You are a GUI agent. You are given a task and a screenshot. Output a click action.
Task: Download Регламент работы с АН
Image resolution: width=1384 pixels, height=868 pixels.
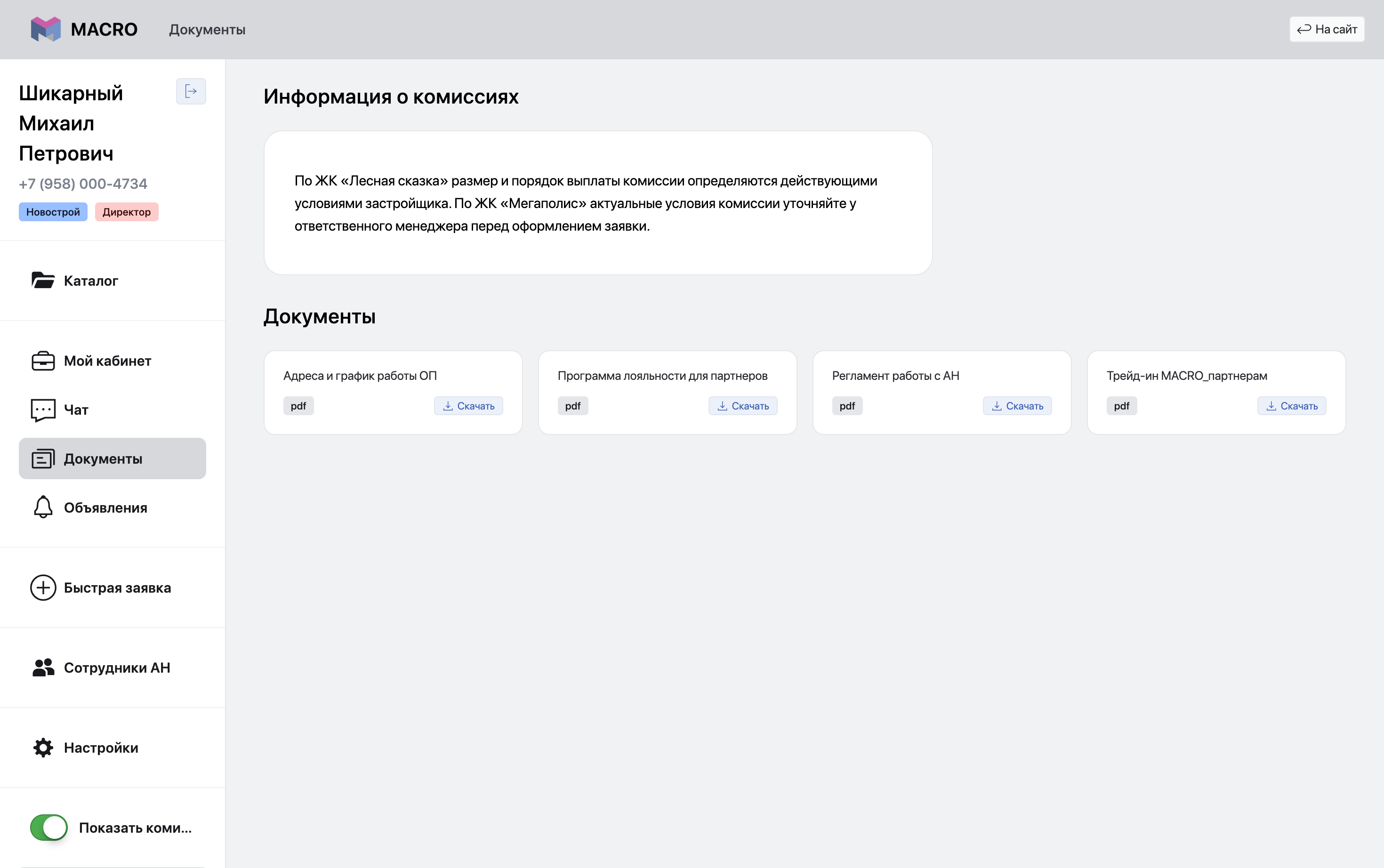pyautogui.click(x=1017, y=406)
